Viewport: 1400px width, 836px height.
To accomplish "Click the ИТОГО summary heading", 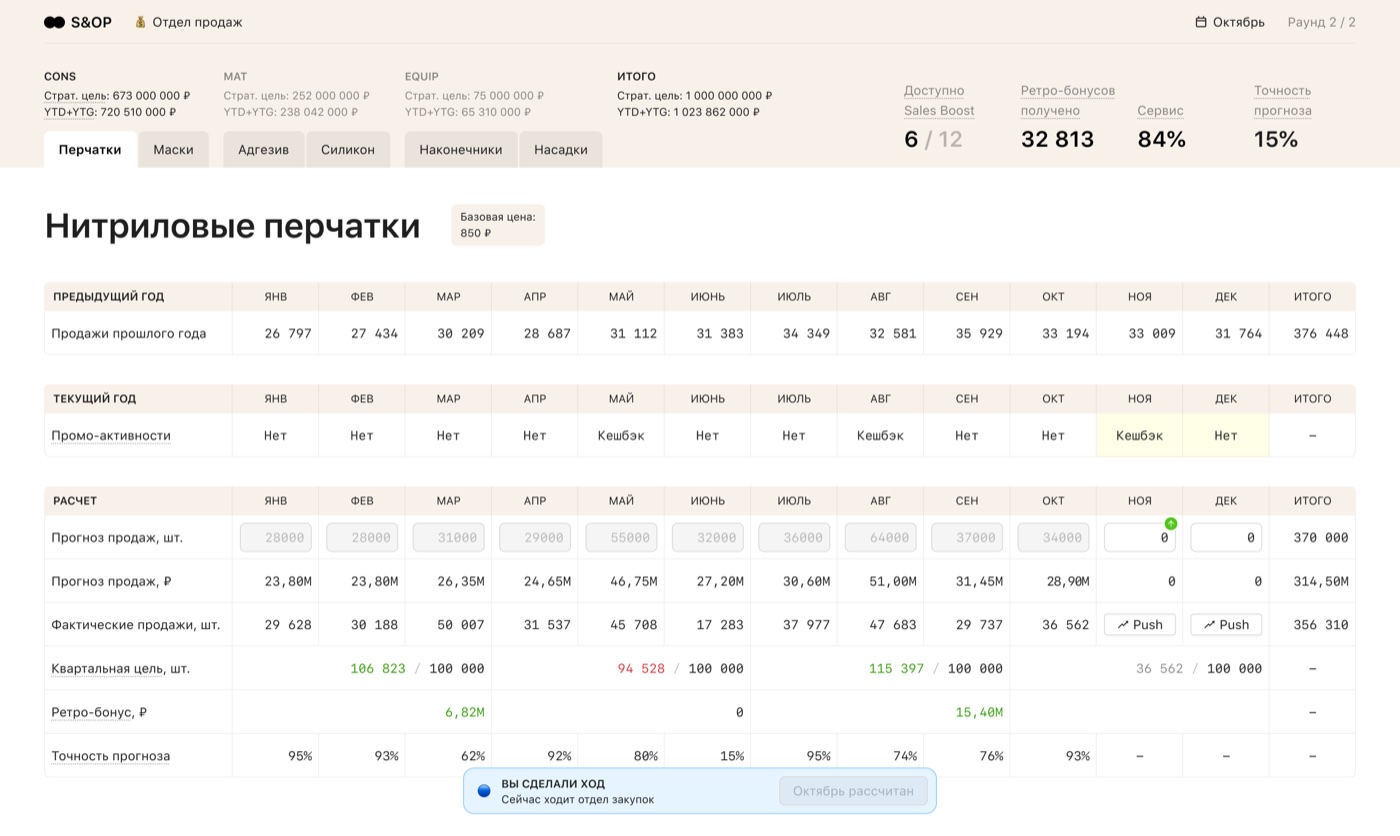I will coord(636,76).
